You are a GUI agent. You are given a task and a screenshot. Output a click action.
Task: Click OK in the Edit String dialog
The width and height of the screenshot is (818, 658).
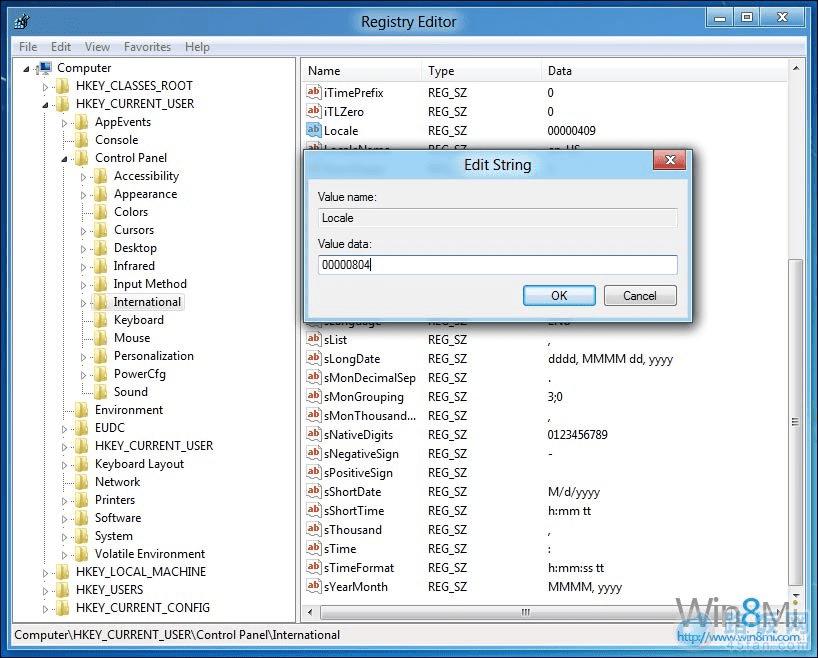pyautogui.click(x=558, y=295)
